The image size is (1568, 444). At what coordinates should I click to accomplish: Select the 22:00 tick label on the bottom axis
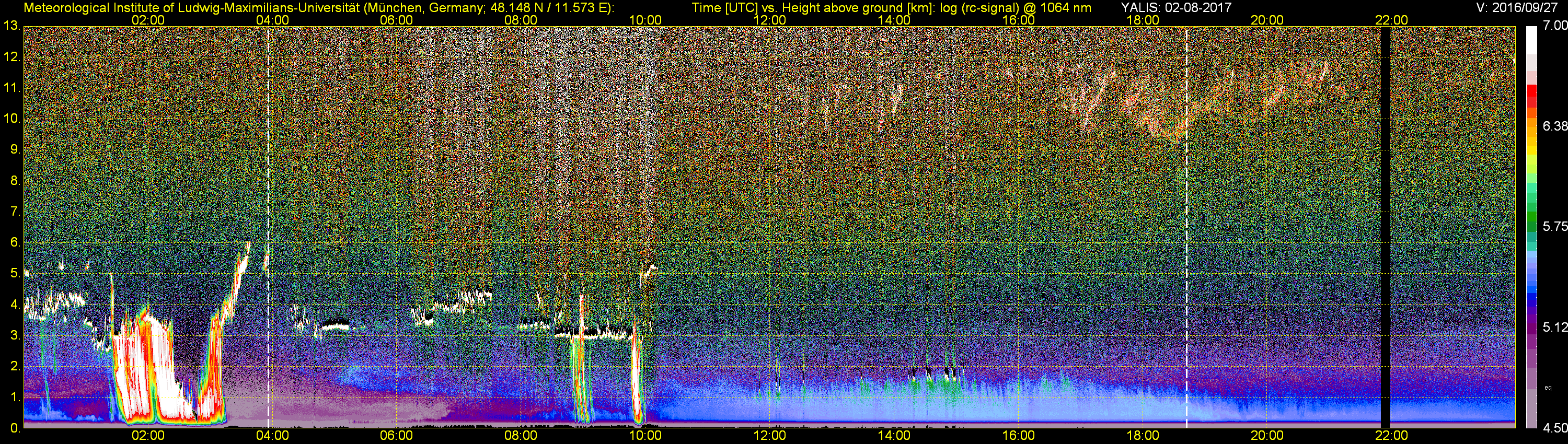pos(1391,436)
